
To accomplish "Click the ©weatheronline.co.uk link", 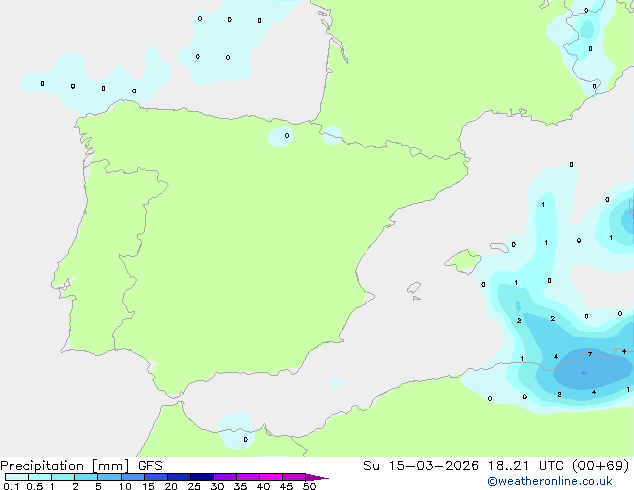I will (550, 481).
